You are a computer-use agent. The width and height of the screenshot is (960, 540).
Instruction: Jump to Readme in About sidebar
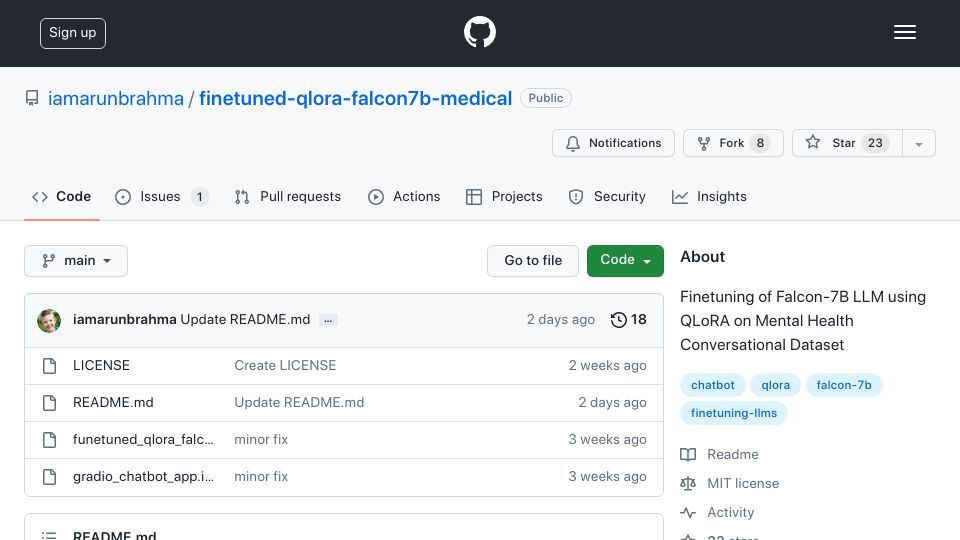[x=733, y=454]
